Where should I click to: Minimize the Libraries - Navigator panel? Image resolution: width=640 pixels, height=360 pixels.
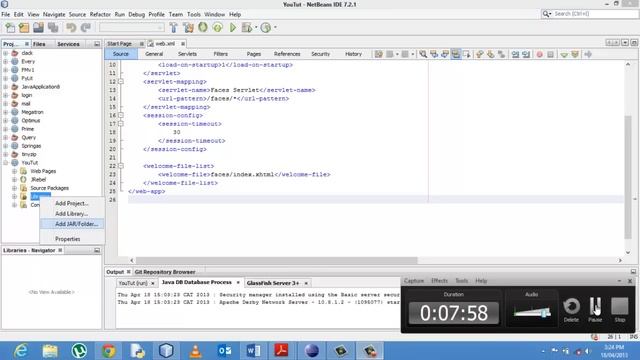pos(97,250)
